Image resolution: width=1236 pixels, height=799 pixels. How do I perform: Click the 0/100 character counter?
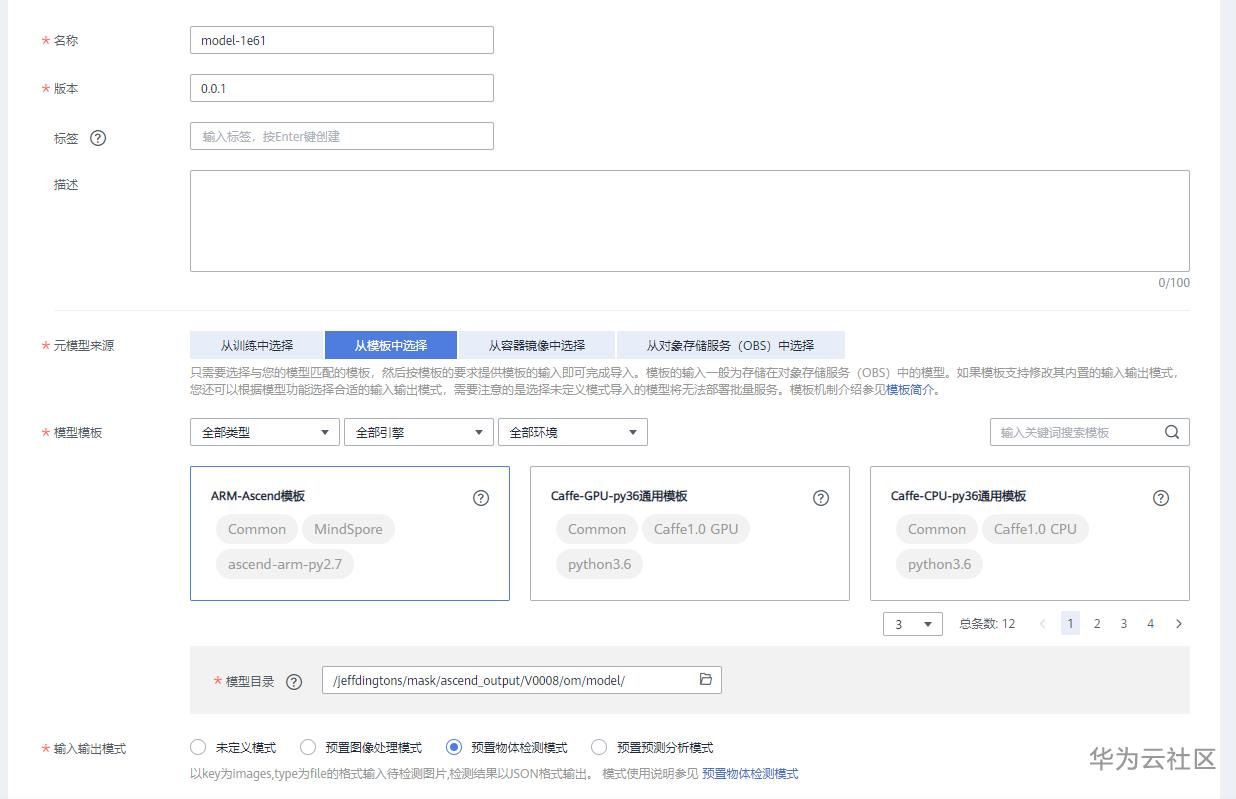pyautogui.click(x=1174, y=283)
